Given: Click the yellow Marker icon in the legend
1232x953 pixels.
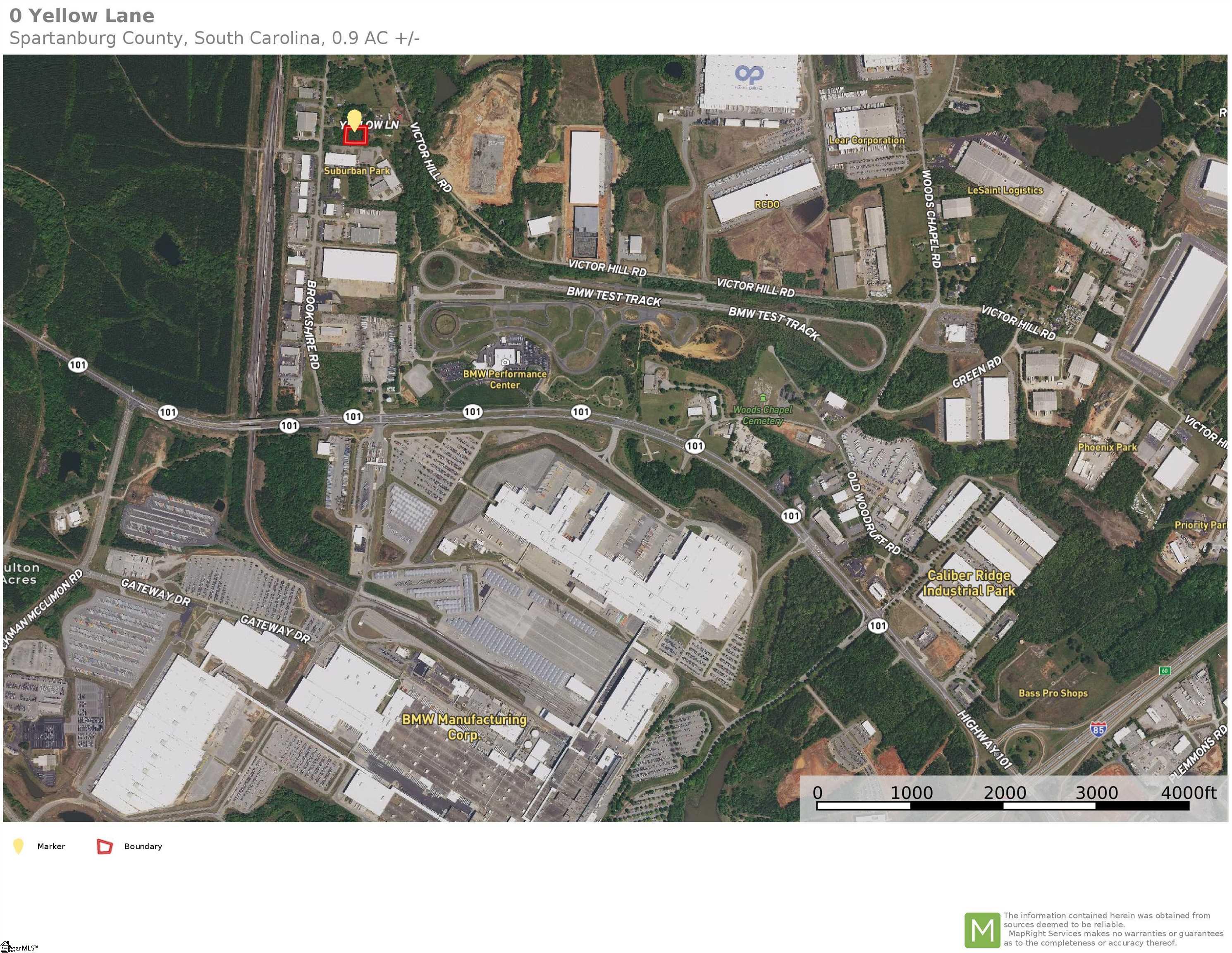Looking at the screenshot, I should [18, 846].
